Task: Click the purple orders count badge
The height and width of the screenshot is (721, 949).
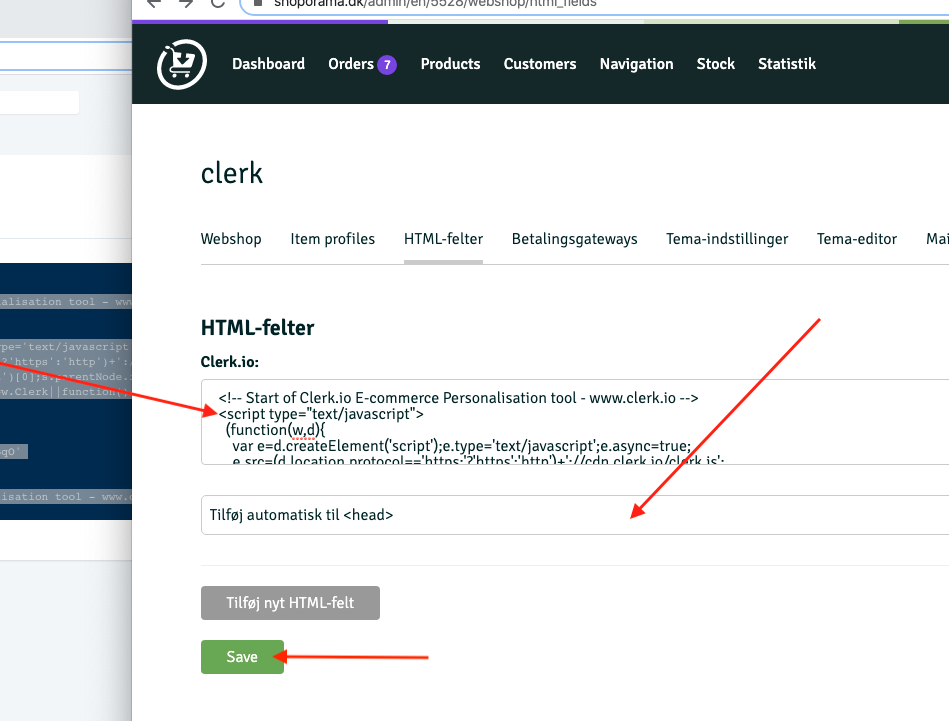Action: coord(387,65)
